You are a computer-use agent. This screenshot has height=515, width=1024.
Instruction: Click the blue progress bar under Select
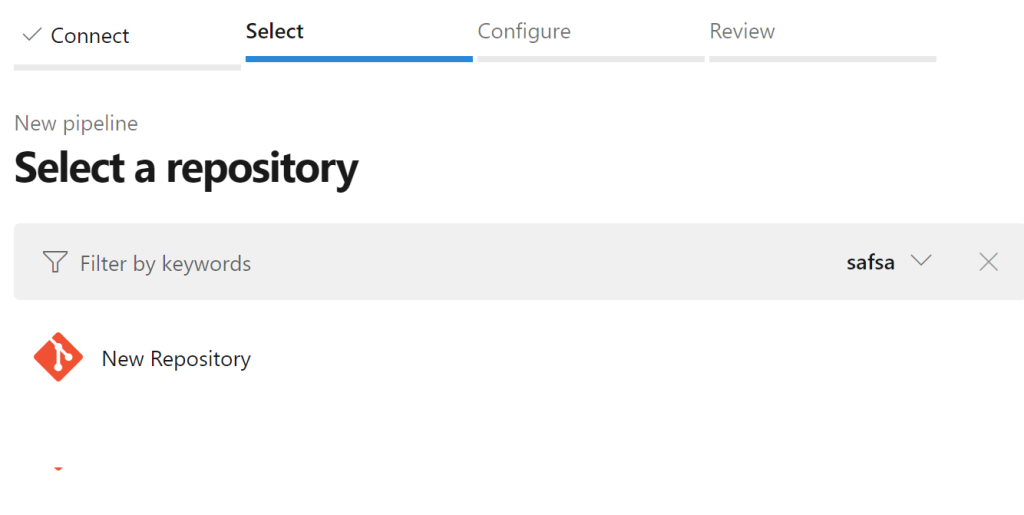click(x=359, y=59)
